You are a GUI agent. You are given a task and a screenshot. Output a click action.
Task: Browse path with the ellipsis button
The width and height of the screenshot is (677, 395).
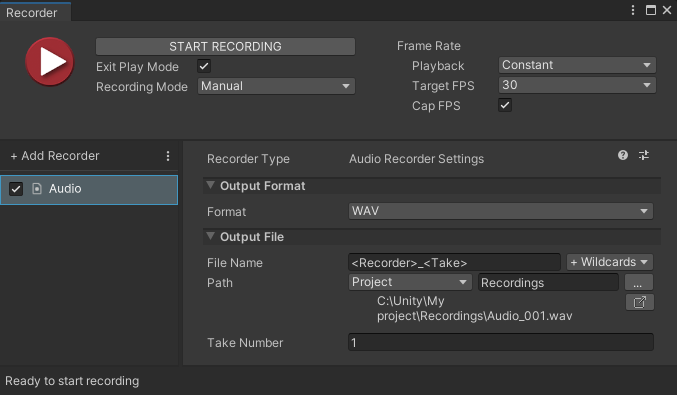[x=639, y=282]
